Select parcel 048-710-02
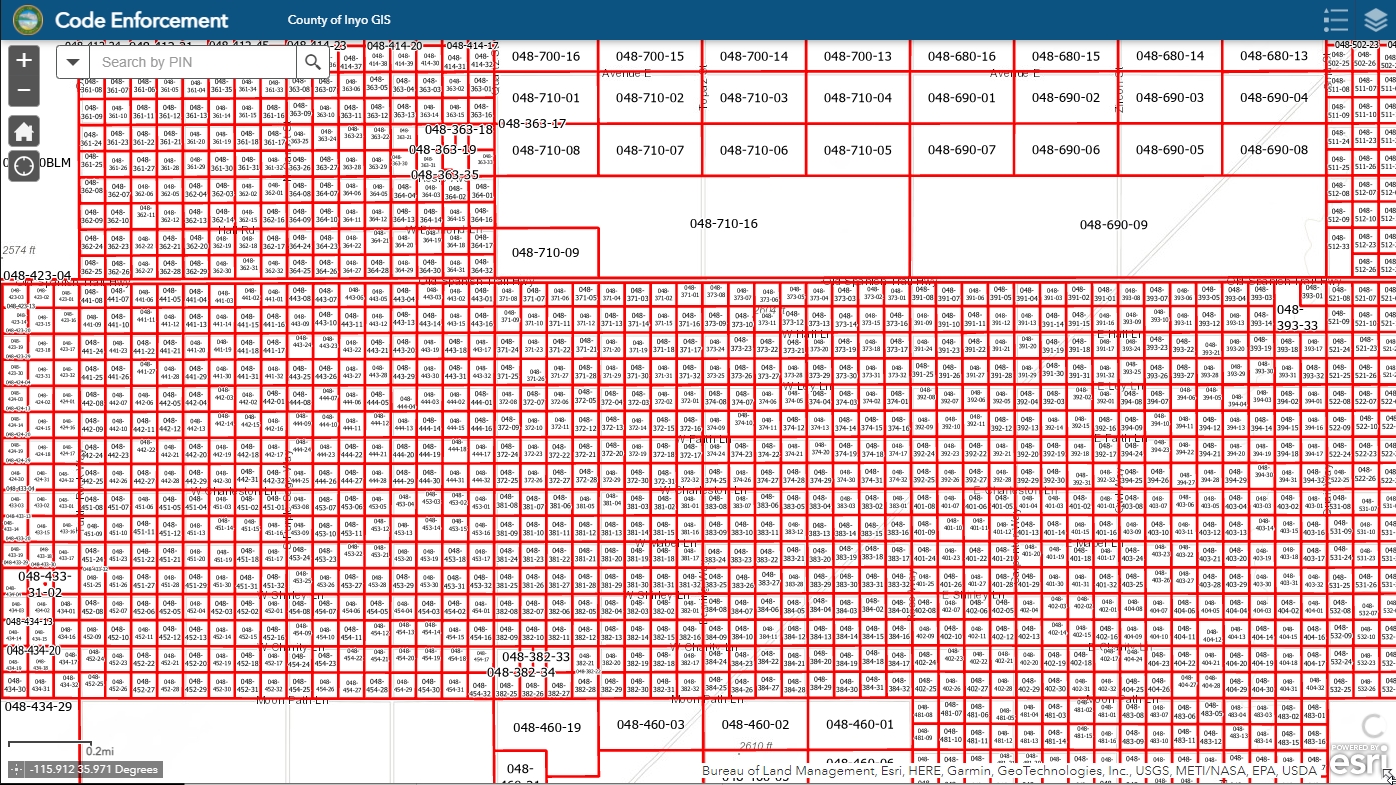The image size is (1396, 785). tap(650, 98)
